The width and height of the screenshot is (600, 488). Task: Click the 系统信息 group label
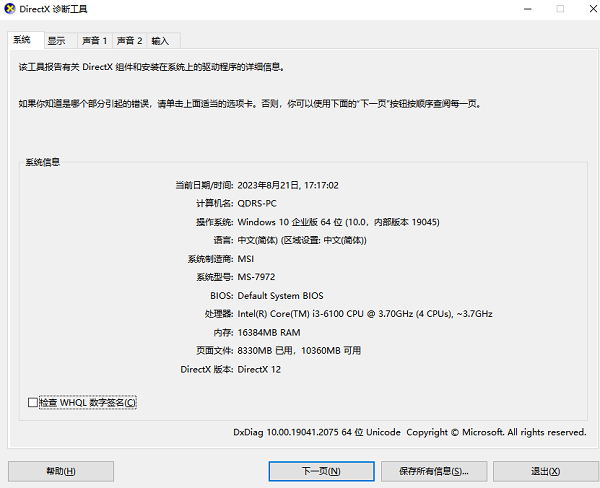[x=42, y=162]
